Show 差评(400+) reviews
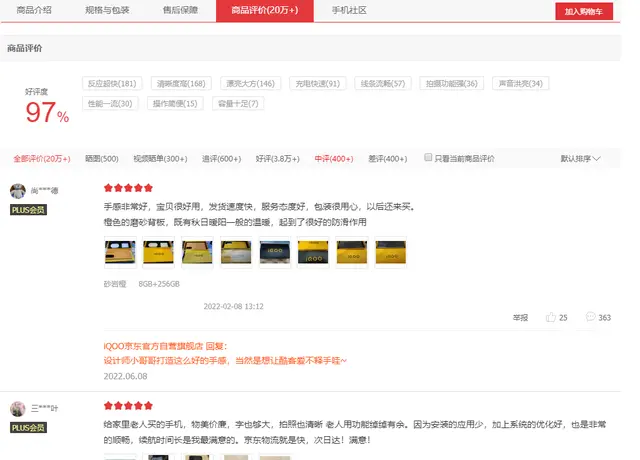The image size is (640, 460). (388, 159)
